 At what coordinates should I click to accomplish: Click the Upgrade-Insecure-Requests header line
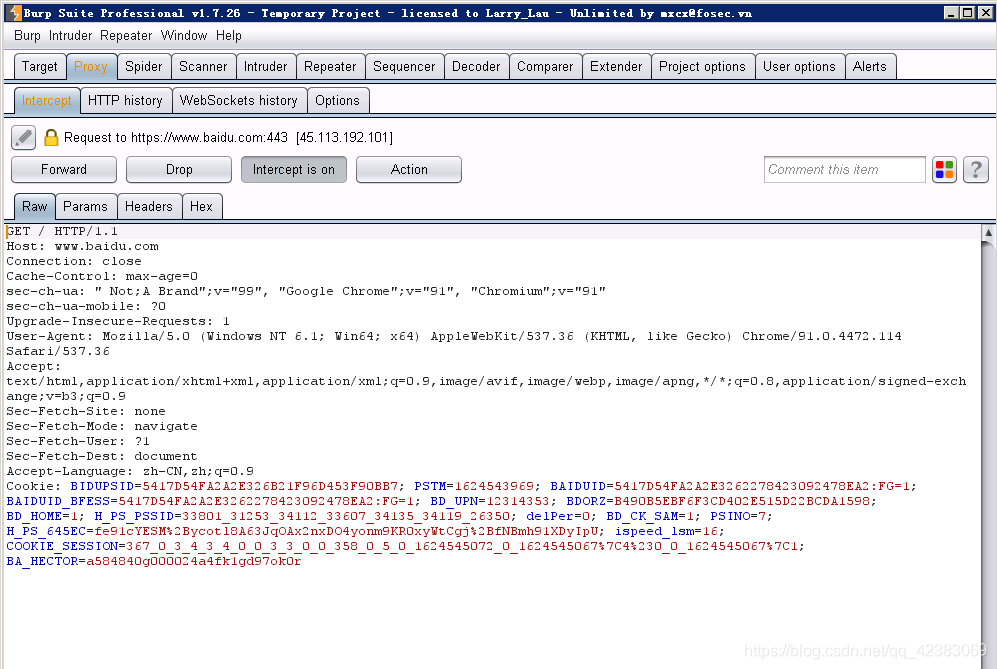[118, 322]
